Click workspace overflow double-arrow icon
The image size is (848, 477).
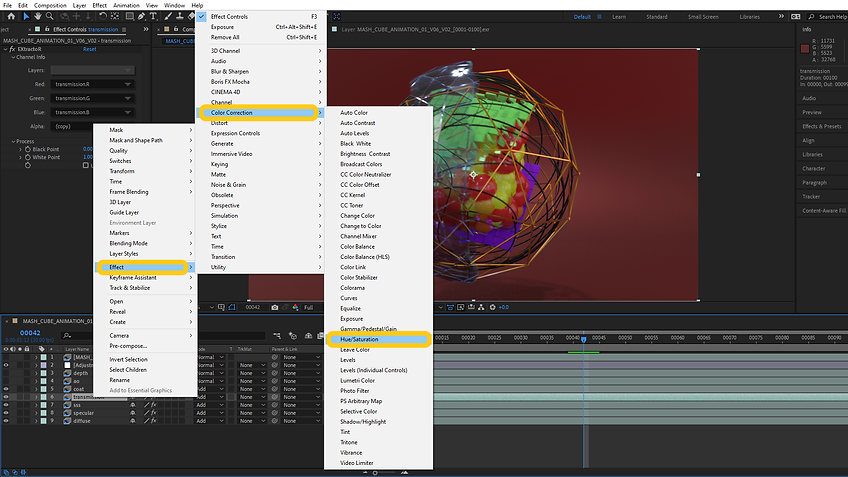pos(781,17)
